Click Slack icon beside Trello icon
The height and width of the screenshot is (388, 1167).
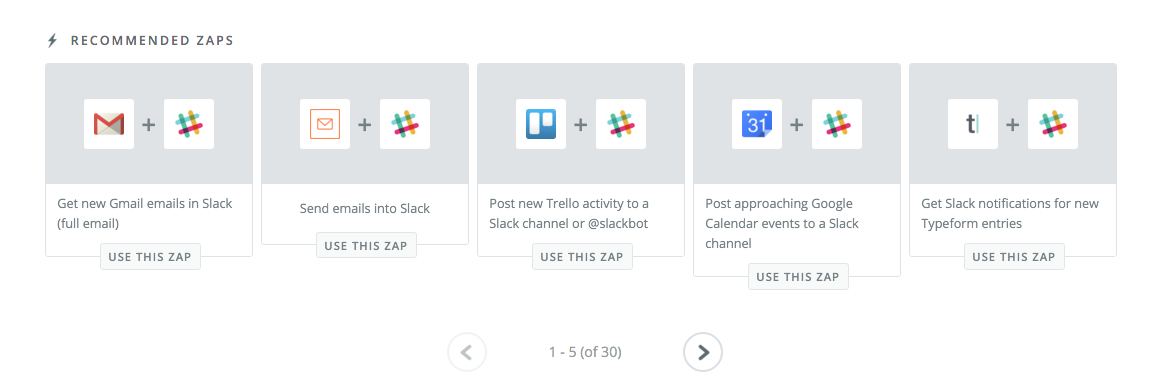[x=621, y=124]
